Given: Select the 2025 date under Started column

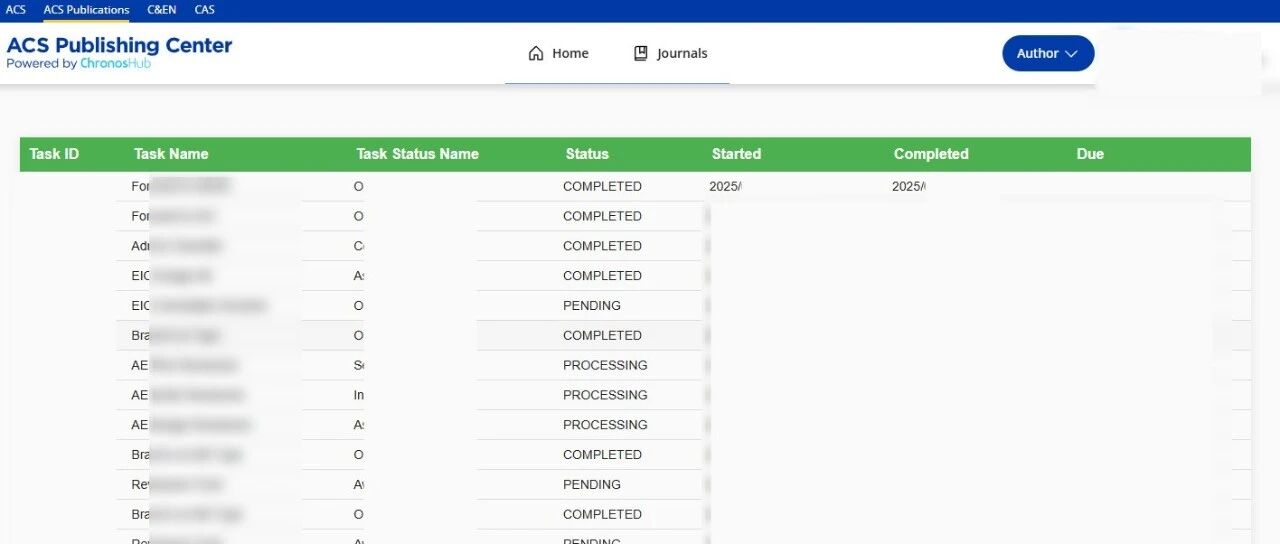Looking at the screenshot, I should tap(725, 186).
